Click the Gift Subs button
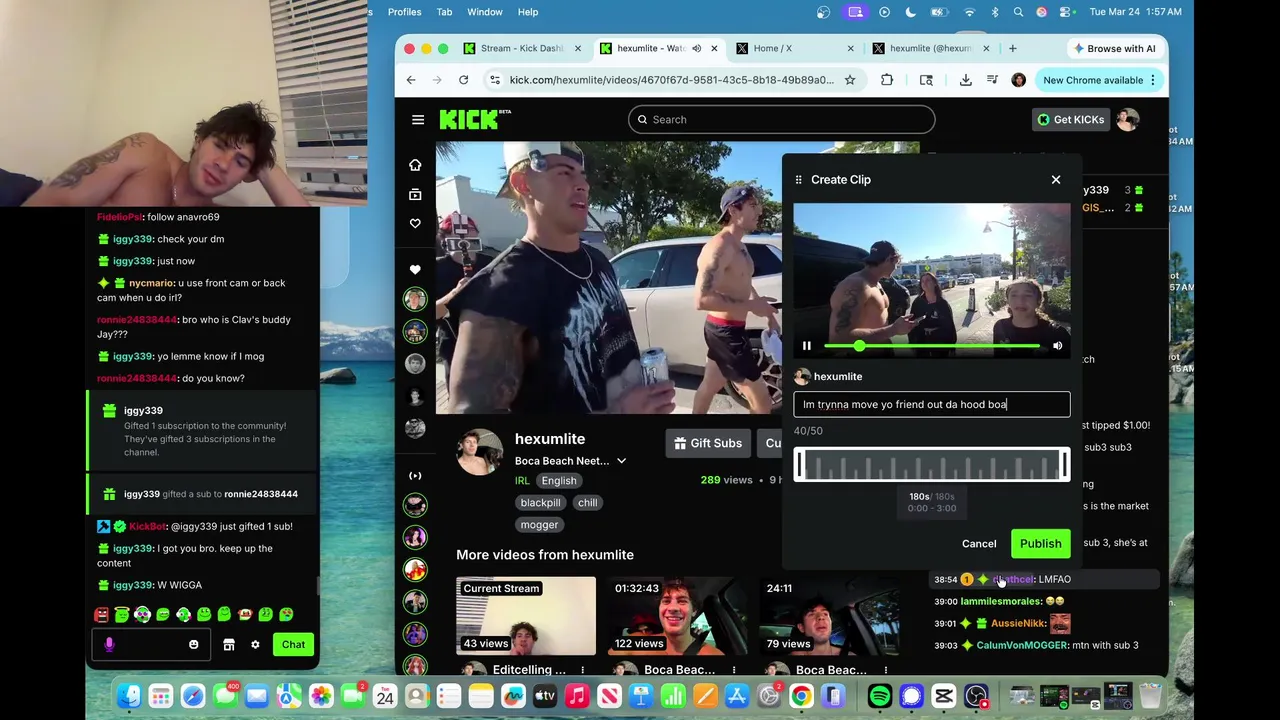Image resolution: width=1280 pixels, height=720 pixels. 708,443
